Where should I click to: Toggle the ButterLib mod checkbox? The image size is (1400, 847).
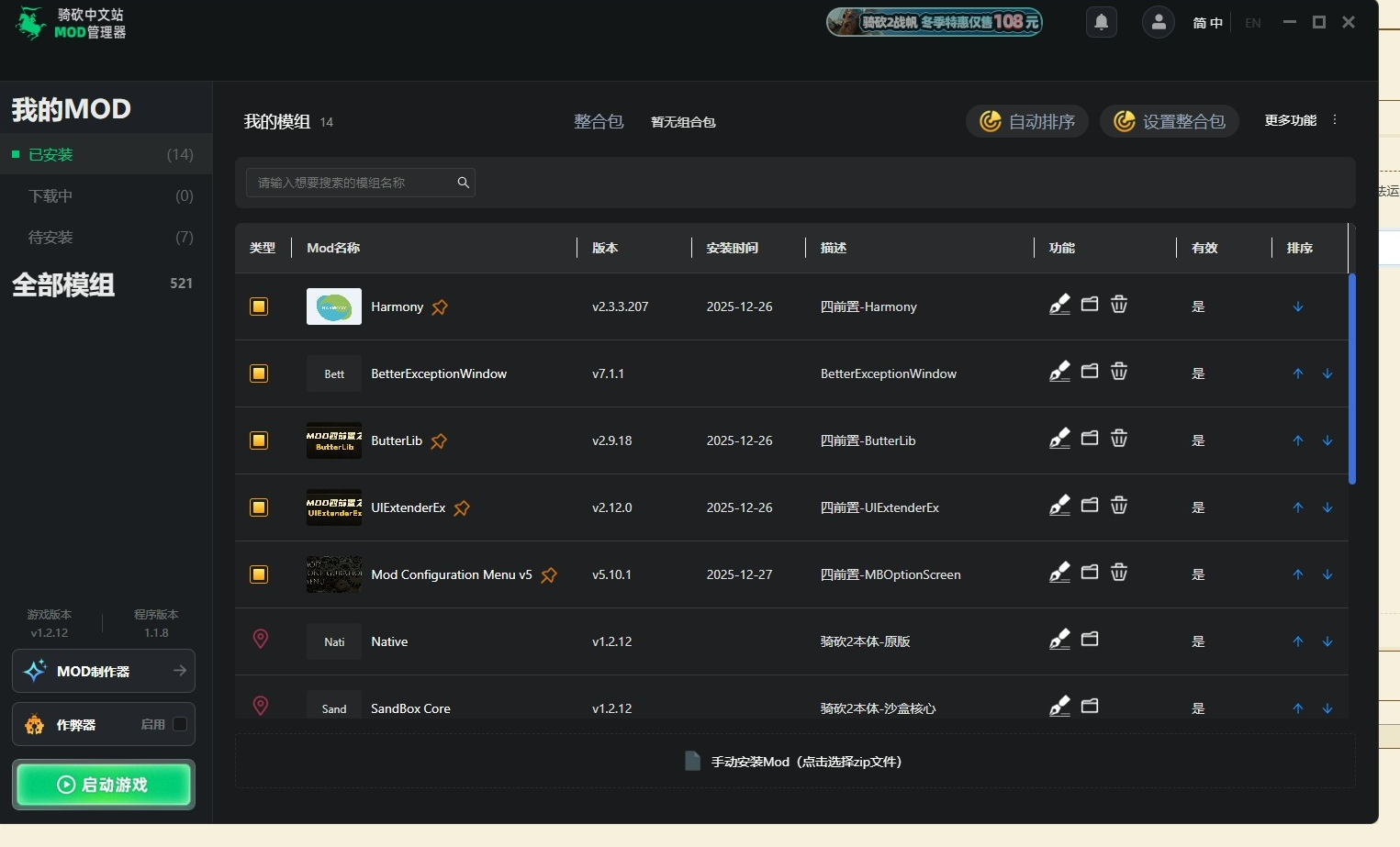pyautogui.click(x=259, y=440)
